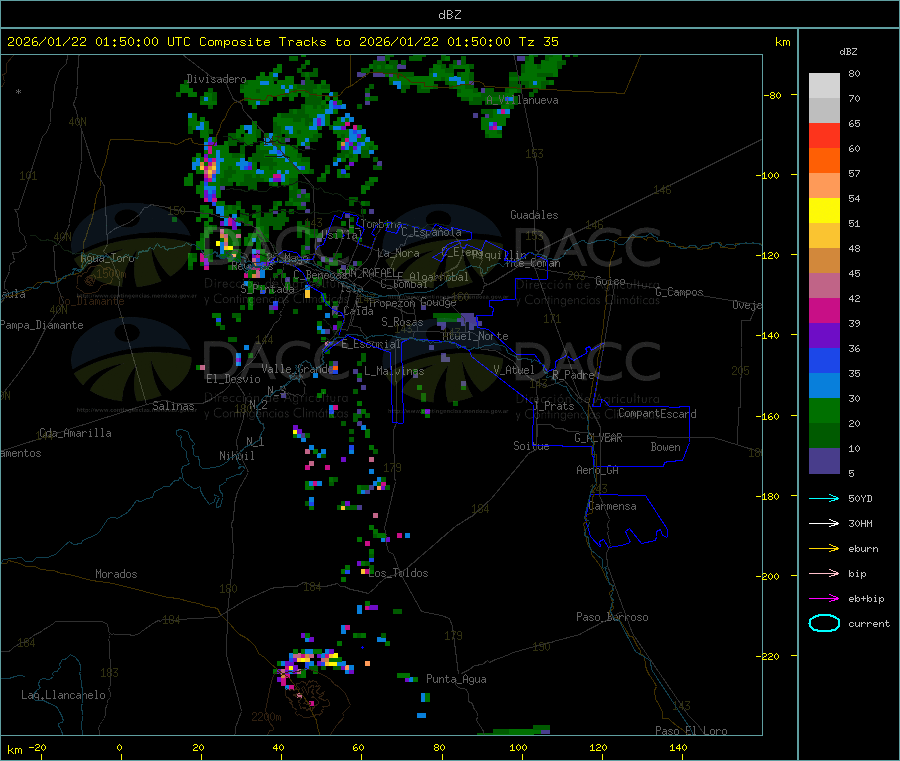Click the cyan 50YD arrow legend icon
This screenshot has height=761, width=900.
pyautogui.click(x=824, y=498)
